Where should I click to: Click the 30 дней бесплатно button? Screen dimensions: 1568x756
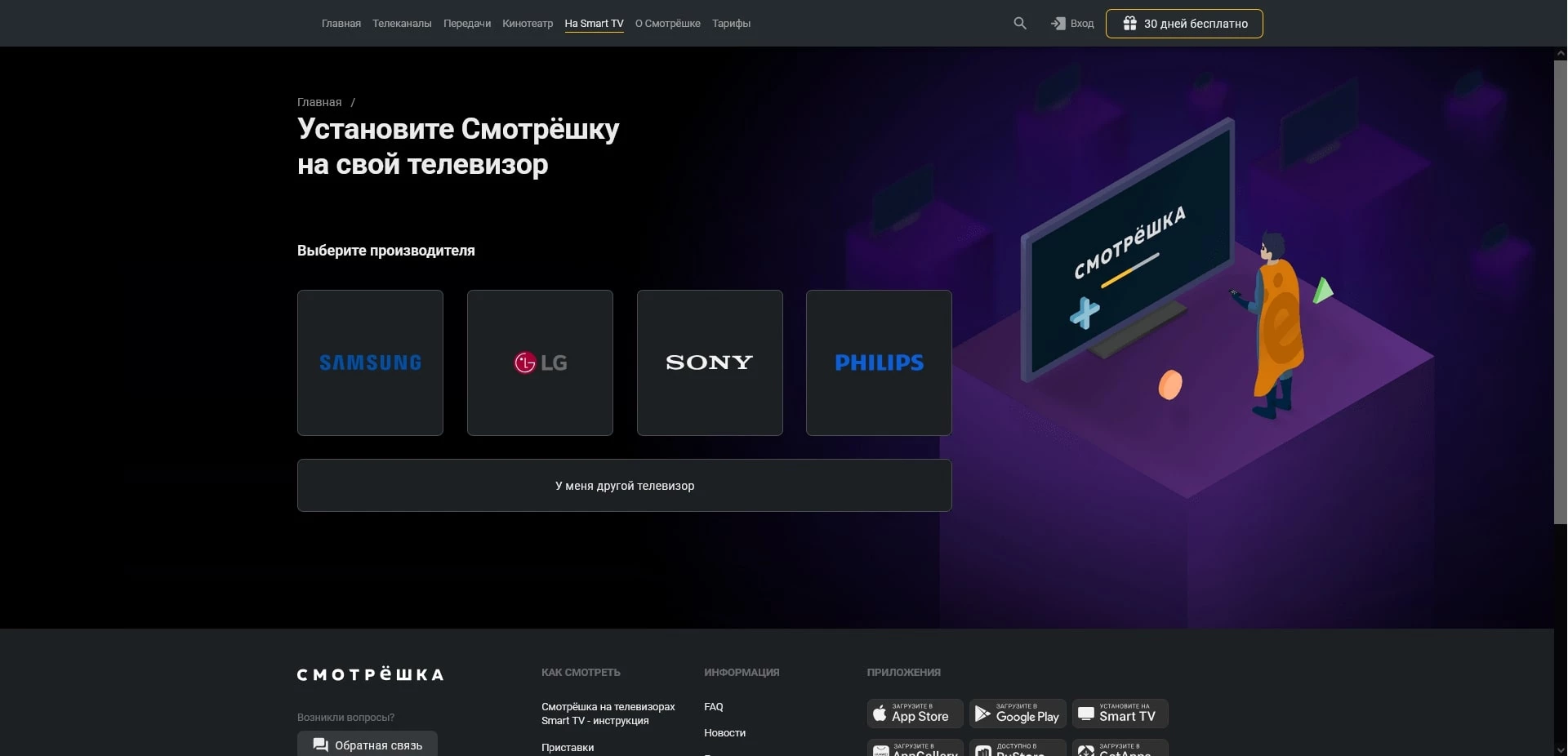click(1183, 24)
